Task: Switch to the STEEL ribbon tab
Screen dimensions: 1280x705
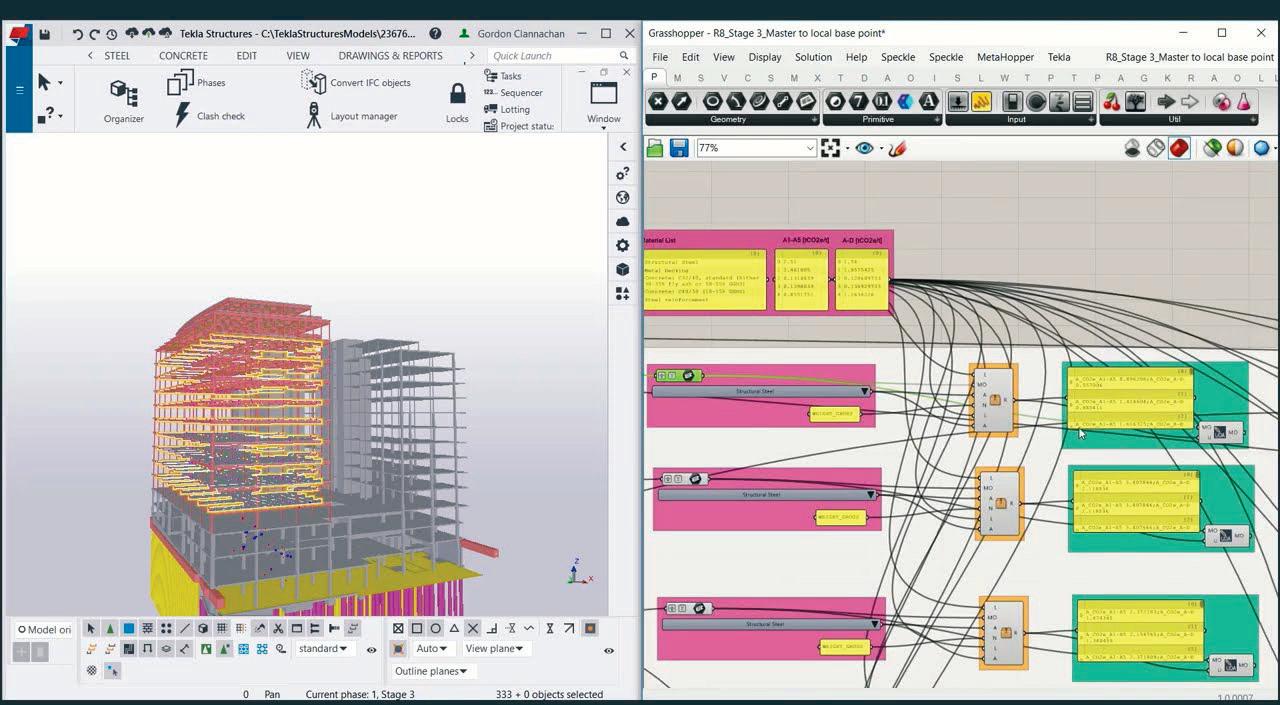Action: pyautogui.click(x=117, y=56)
